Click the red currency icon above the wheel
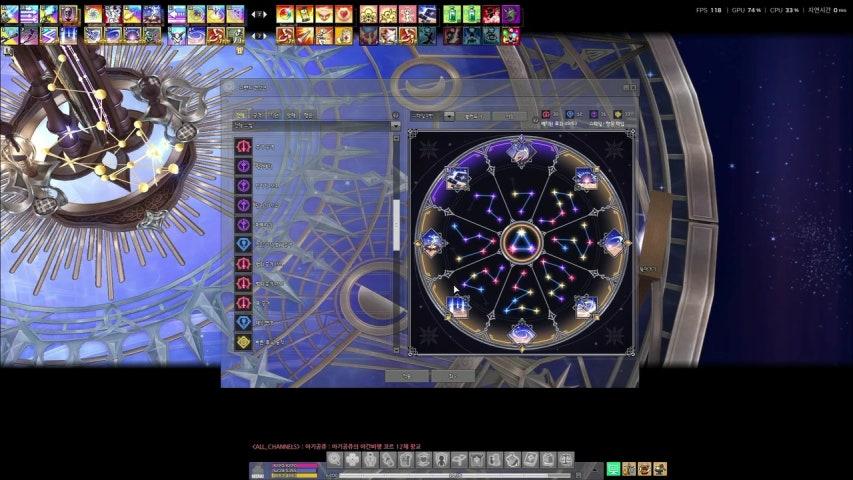The image size is (853, 480). tap(546, 114)
